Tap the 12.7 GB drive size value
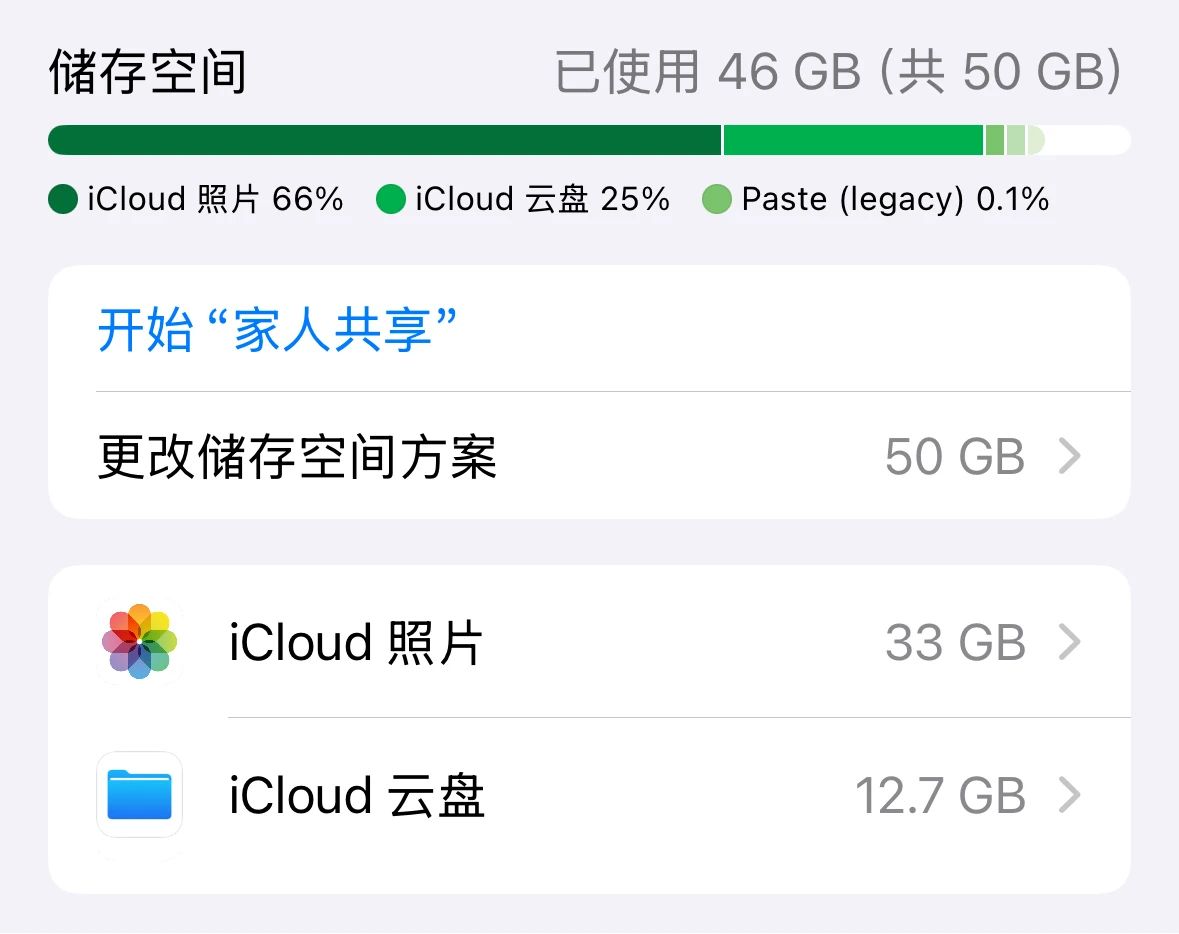1179x934 pixels. coord(940,795)
